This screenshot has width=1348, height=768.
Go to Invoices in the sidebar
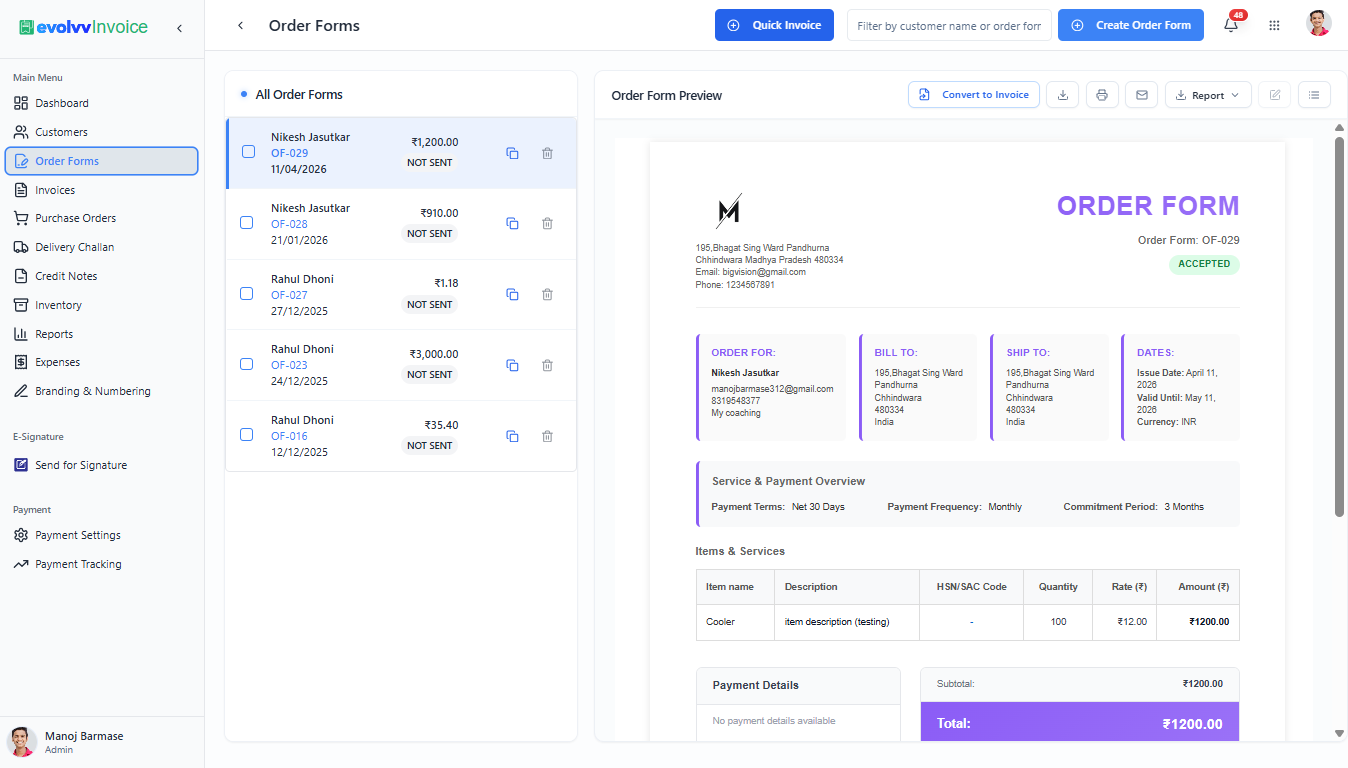[x=102, y=190]
